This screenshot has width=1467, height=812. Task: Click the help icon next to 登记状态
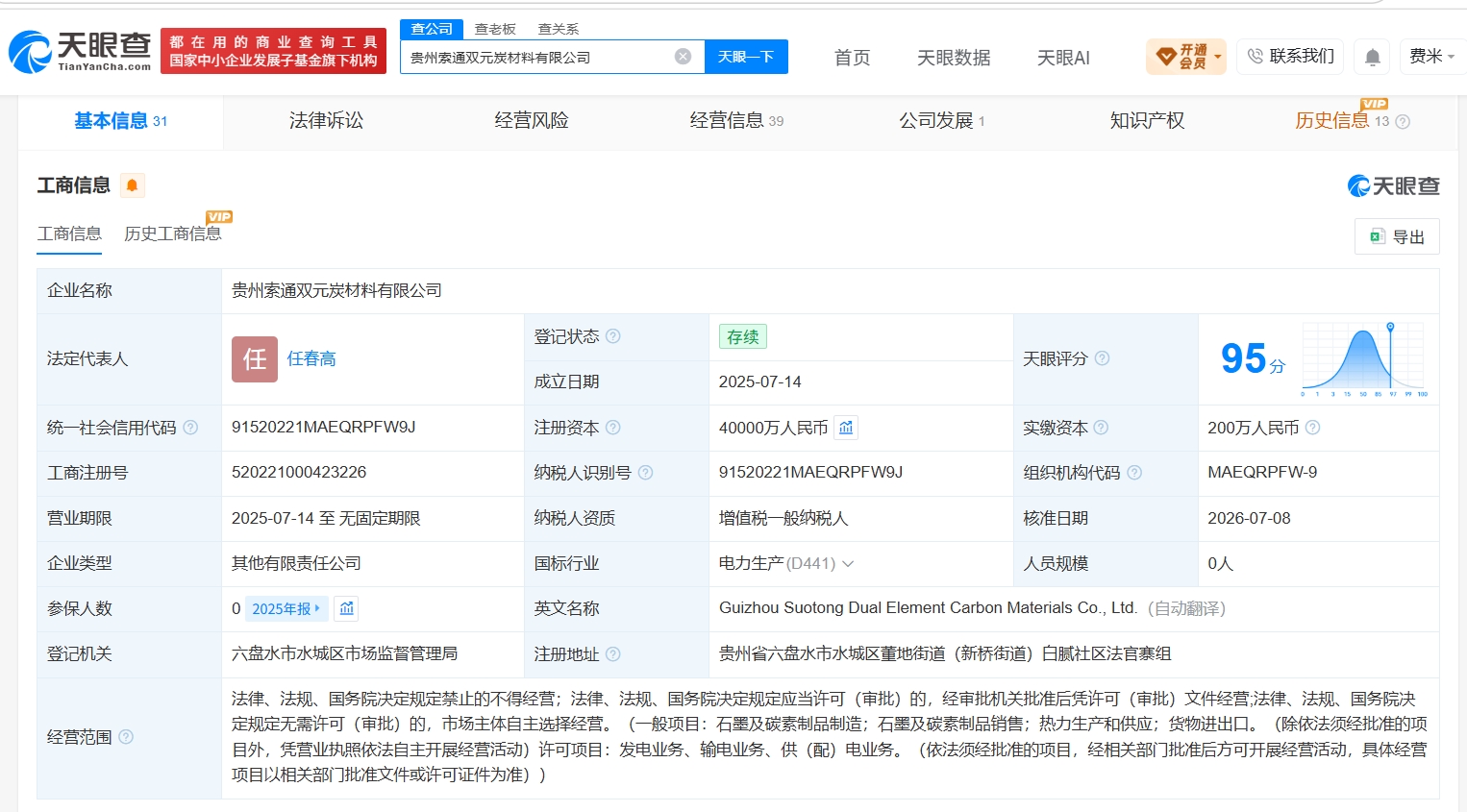[x=613, y=336]
